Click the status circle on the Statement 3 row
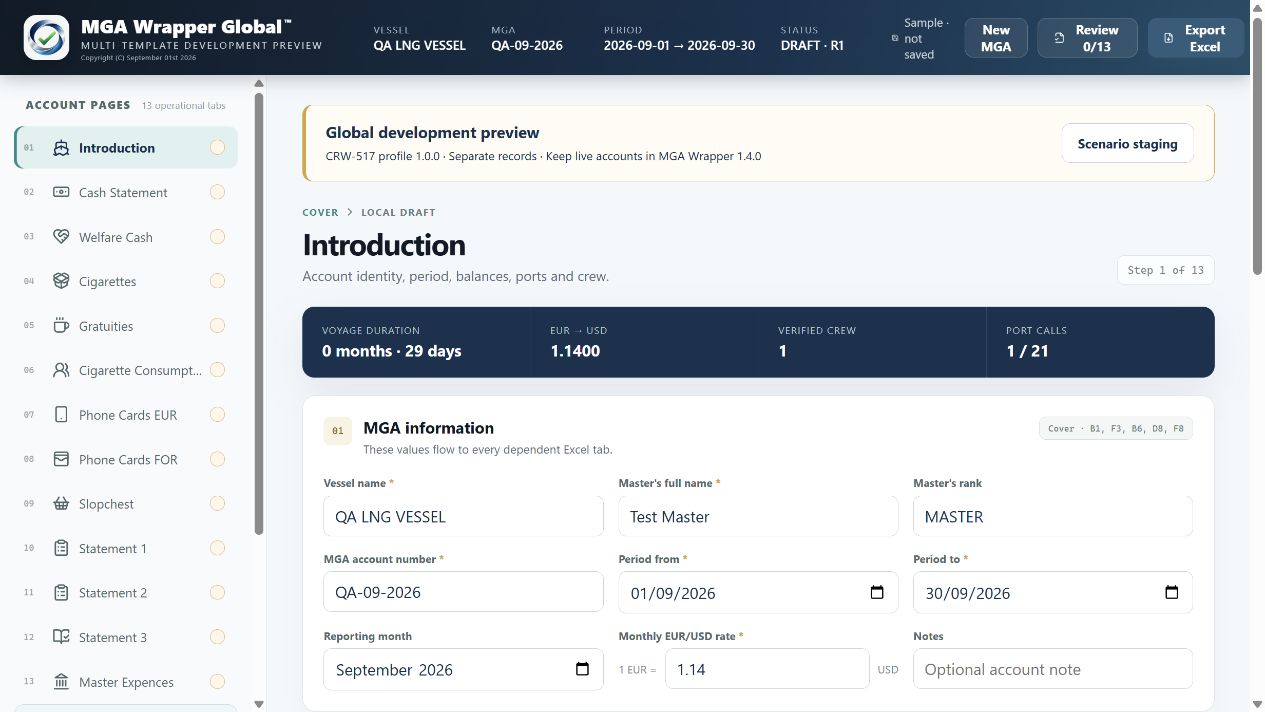This screenshot has width=1265, height=712. [217, 637]
